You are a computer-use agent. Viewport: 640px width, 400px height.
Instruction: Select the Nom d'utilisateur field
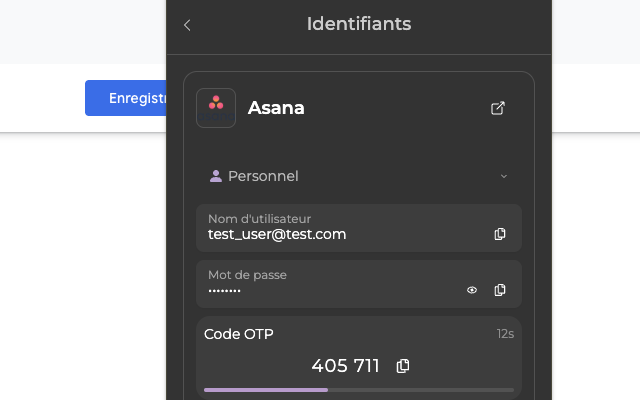[359, 228]
